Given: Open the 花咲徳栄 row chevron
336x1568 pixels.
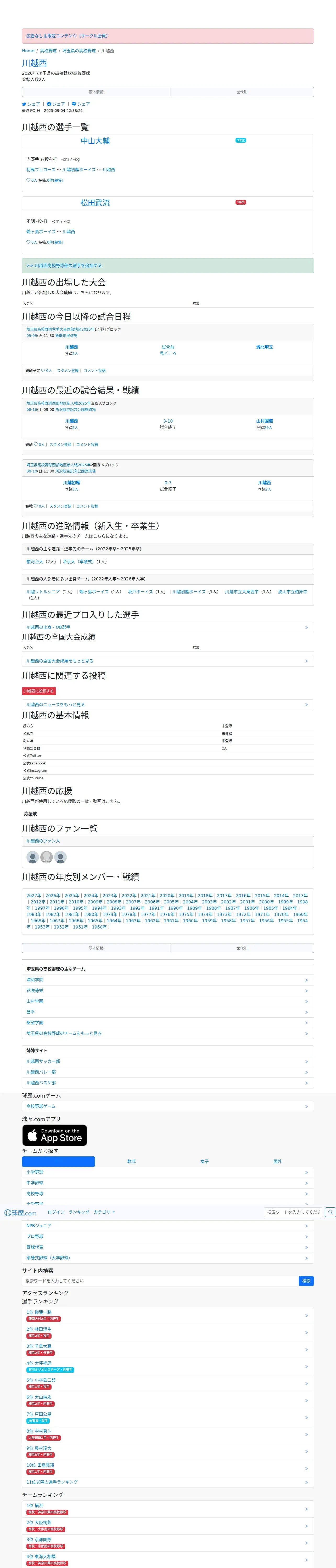Looking at the screenshot, I should point(307,991).
